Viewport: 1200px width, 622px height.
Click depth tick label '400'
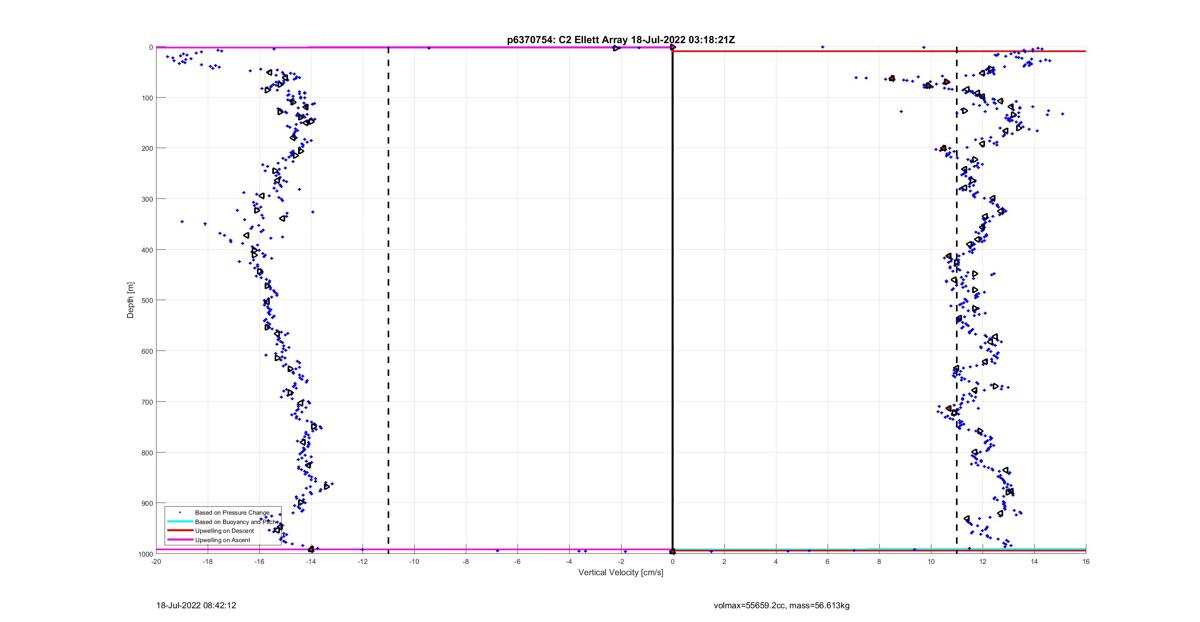[147, 250]
